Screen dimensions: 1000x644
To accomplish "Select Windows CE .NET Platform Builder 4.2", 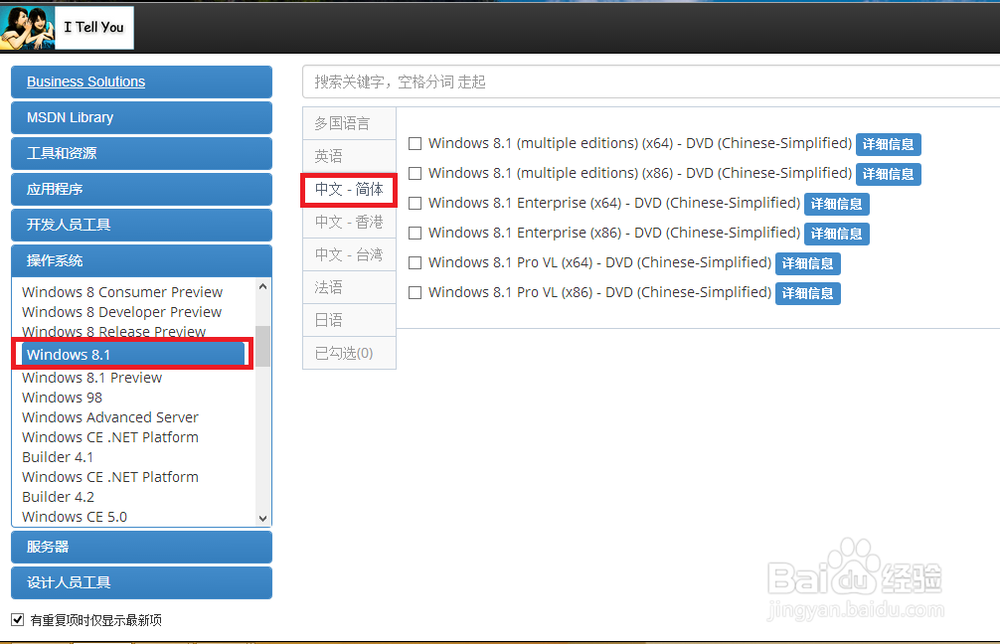I will (x=110, y=487).
